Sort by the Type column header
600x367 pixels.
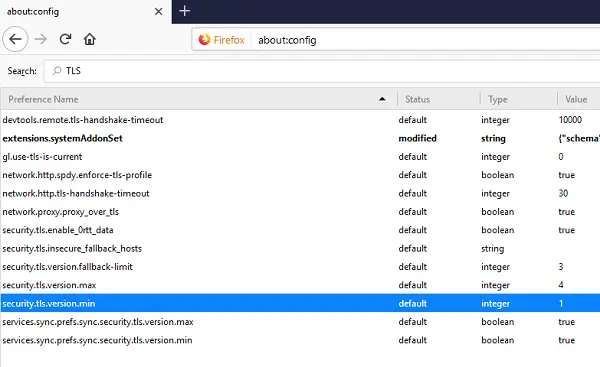518,99
